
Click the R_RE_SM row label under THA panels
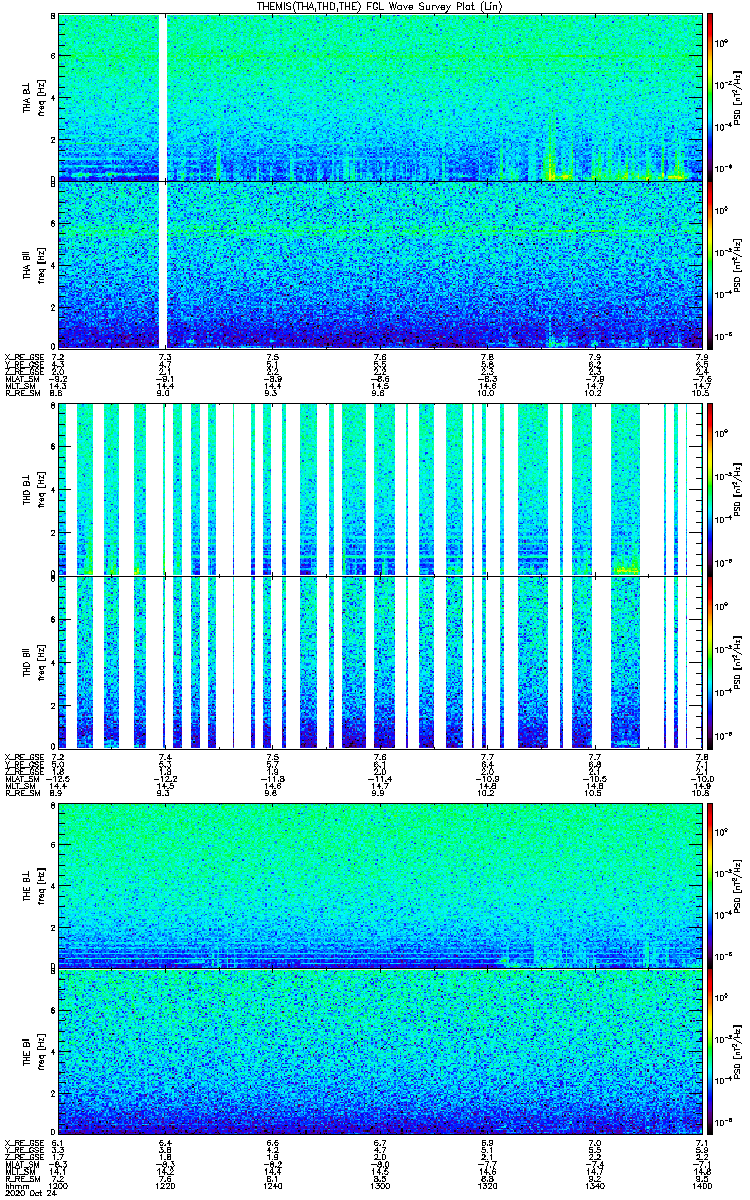pos(21,394)
